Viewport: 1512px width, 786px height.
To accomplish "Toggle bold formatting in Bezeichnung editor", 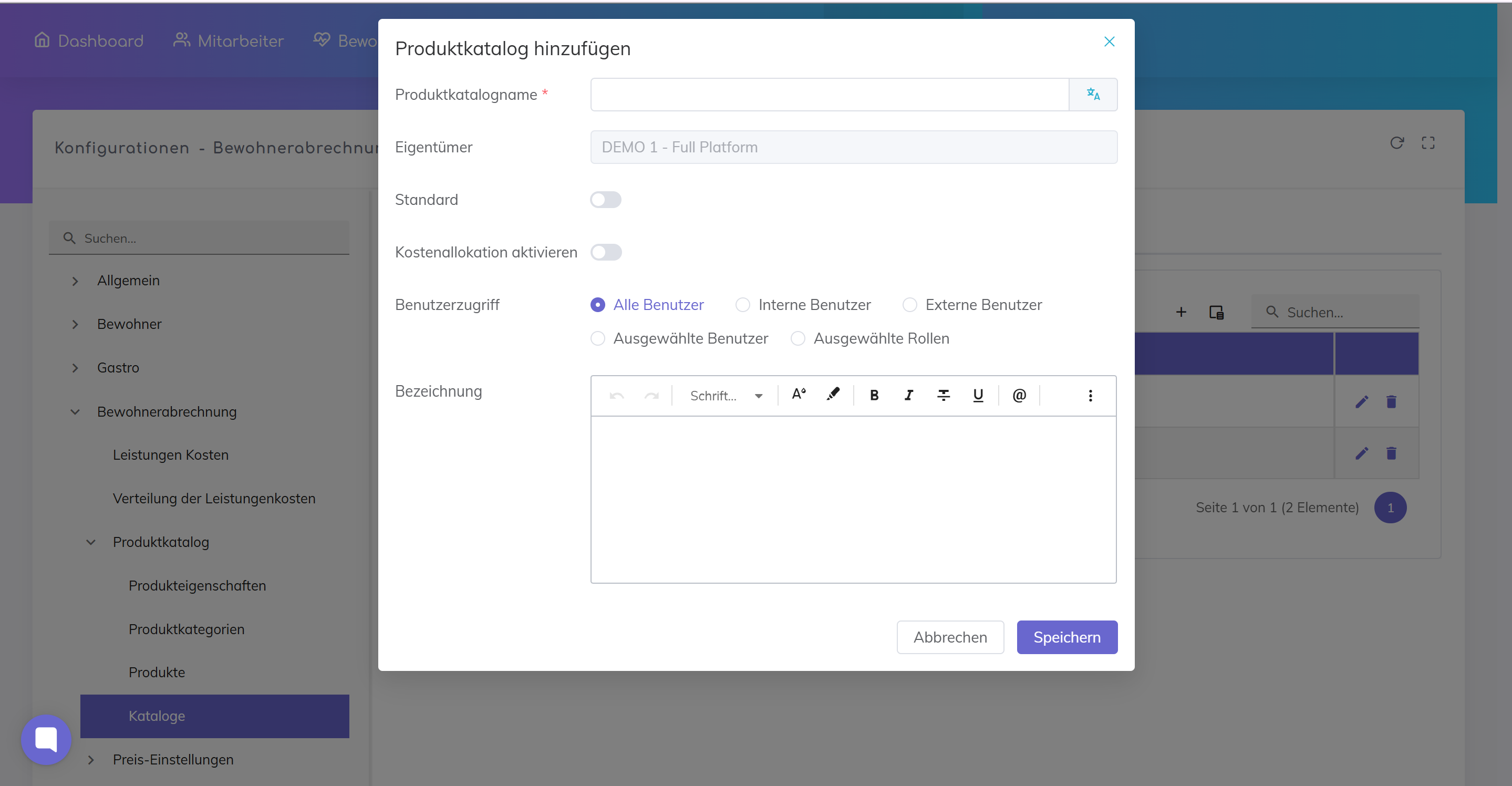I will click(x=873, y=395).
